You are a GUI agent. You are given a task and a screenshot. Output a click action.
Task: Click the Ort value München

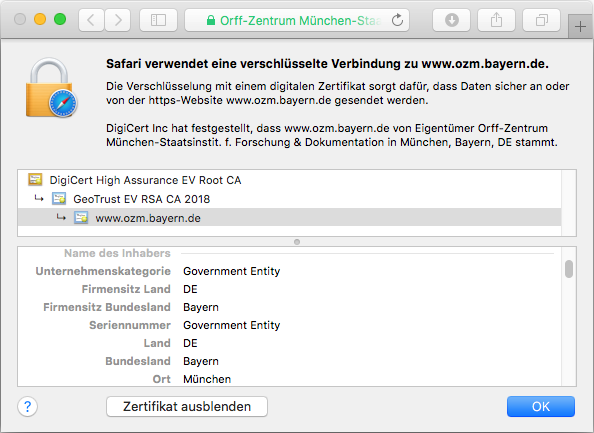tap(207, 379)
